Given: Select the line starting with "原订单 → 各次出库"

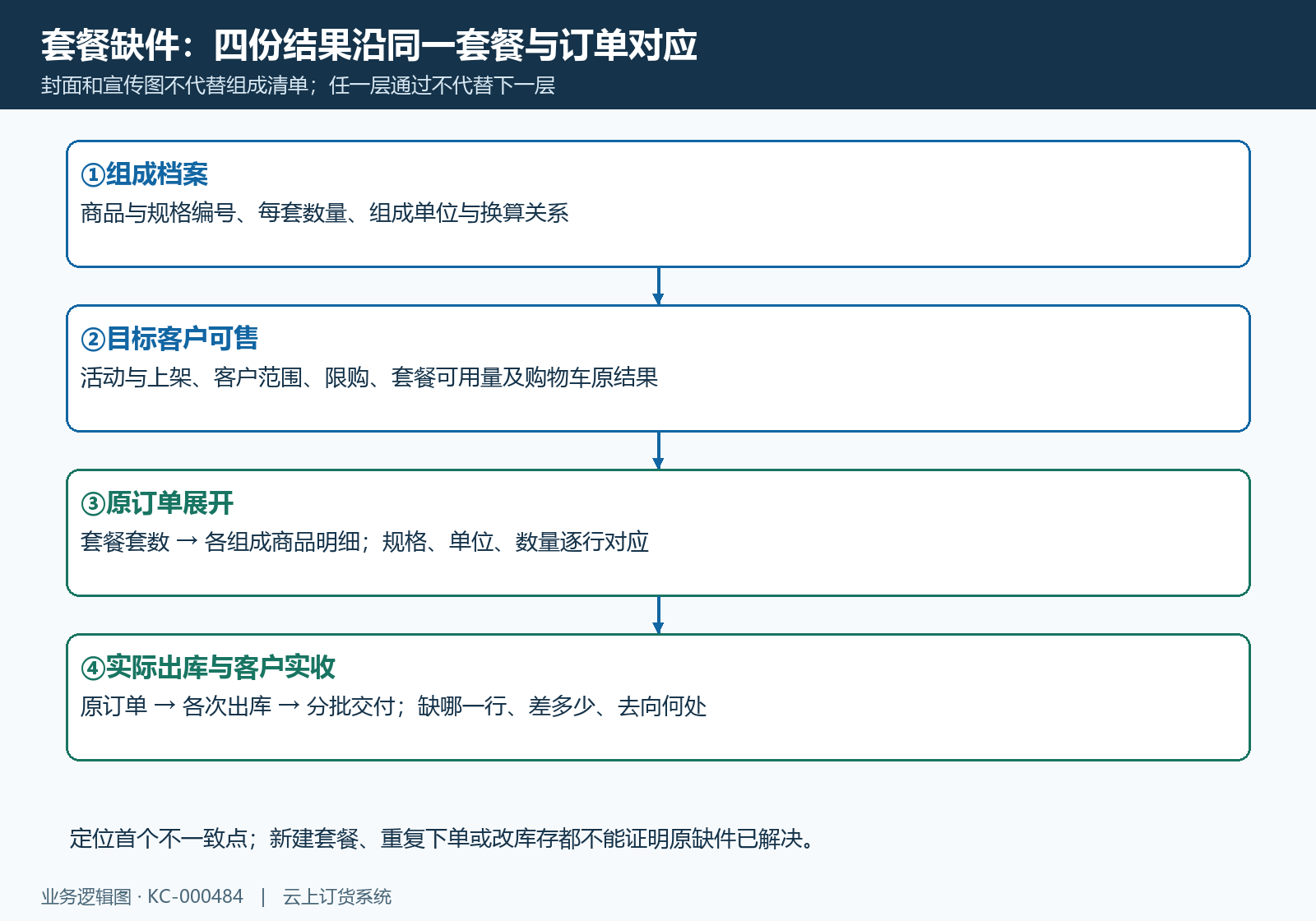Looking at the screenshot, I should point(393,706).
